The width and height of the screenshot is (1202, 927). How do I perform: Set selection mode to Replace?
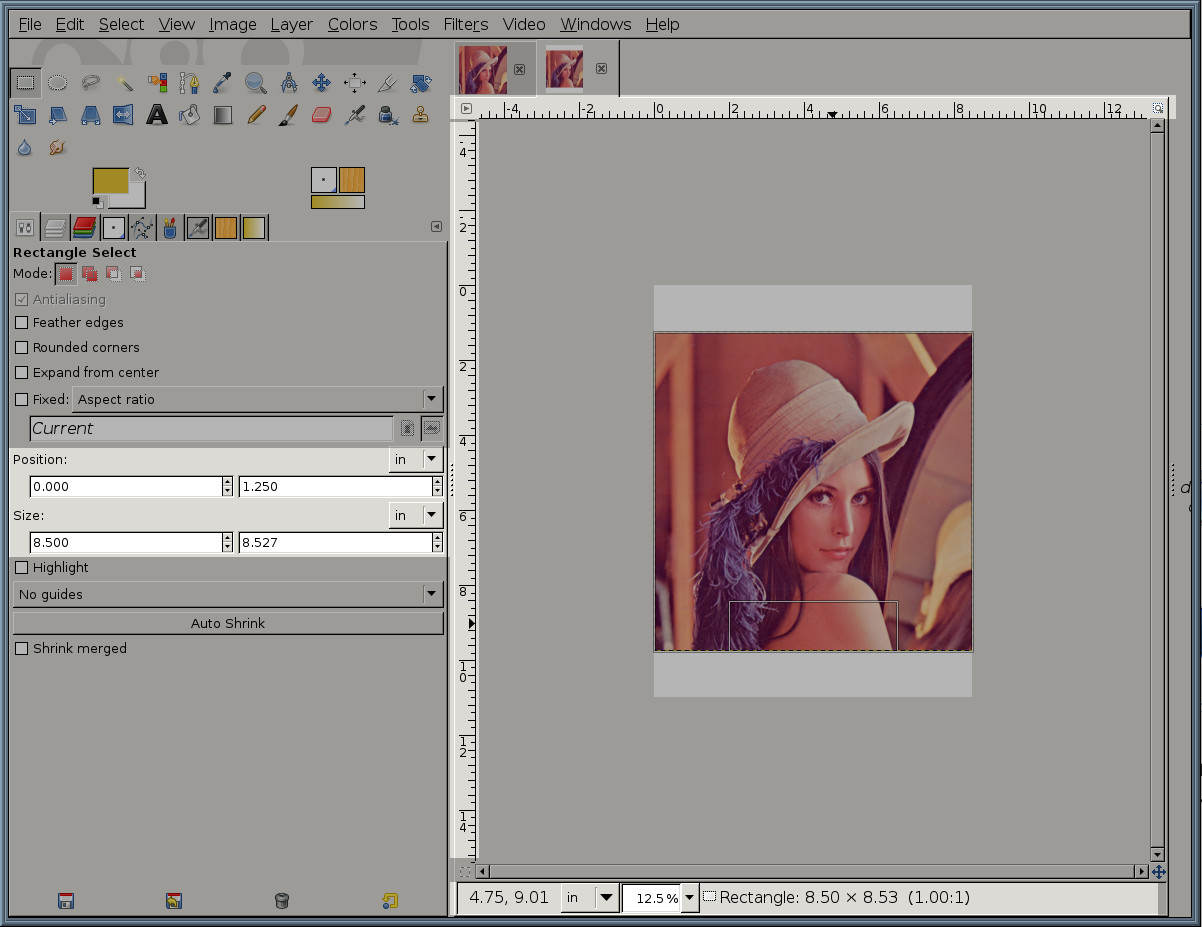pyautogui.click(x=66, y=273)
